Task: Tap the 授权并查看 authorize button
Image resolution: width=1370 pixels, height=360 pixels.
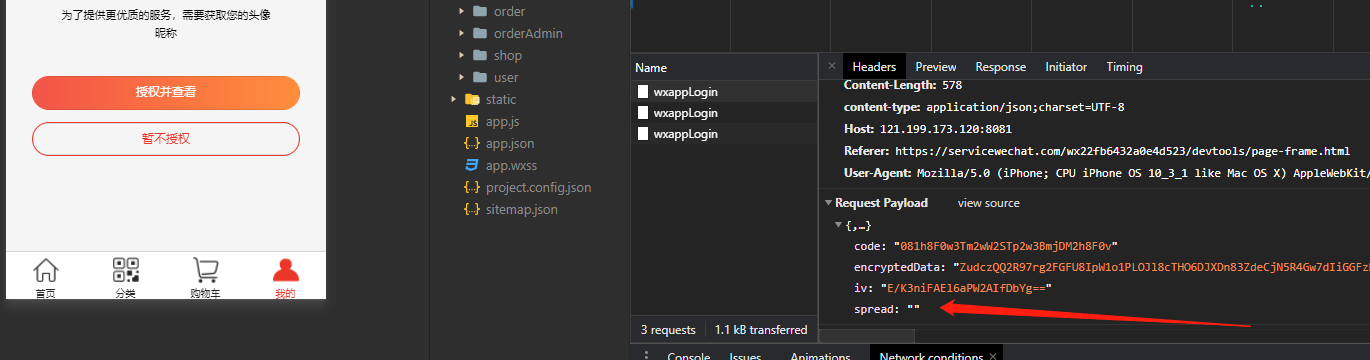Action: click(166, 92)
